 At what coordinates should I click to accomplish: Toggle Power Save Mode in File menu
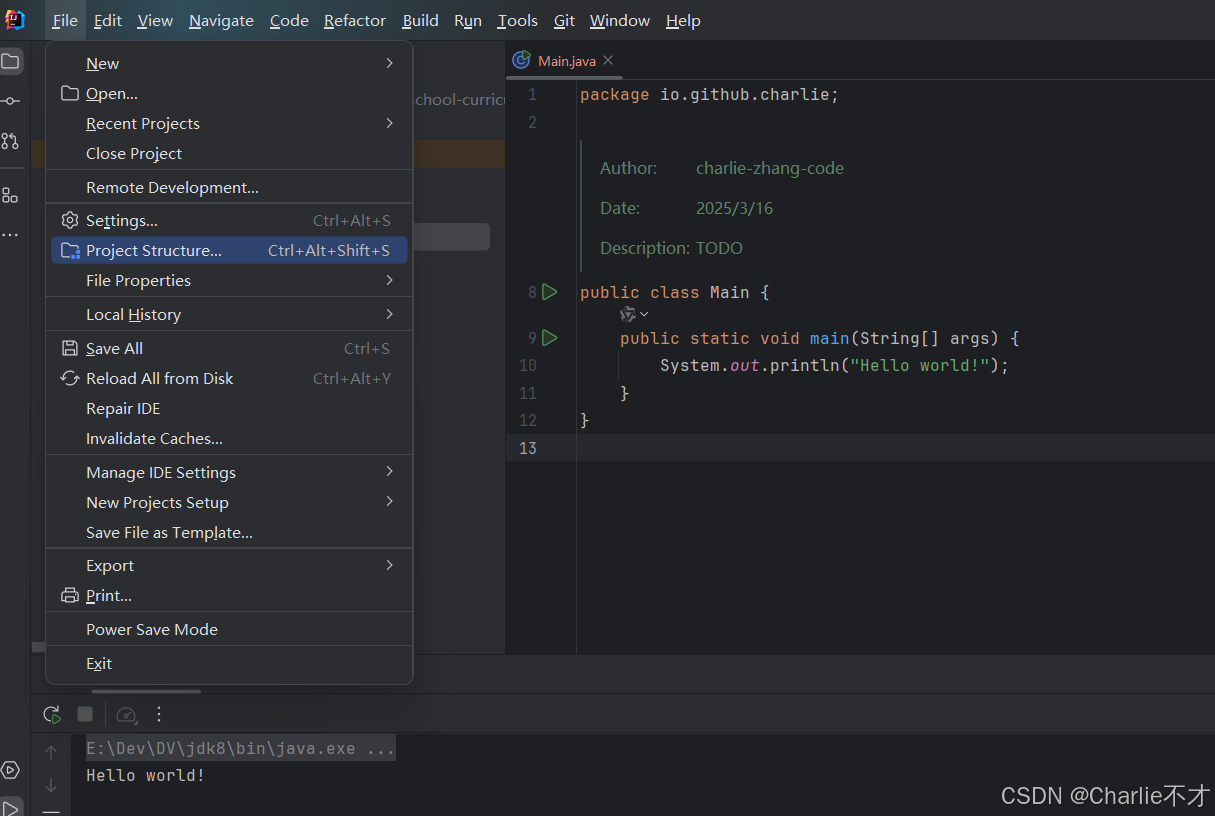pyautogui.click(x=152, y=629)
